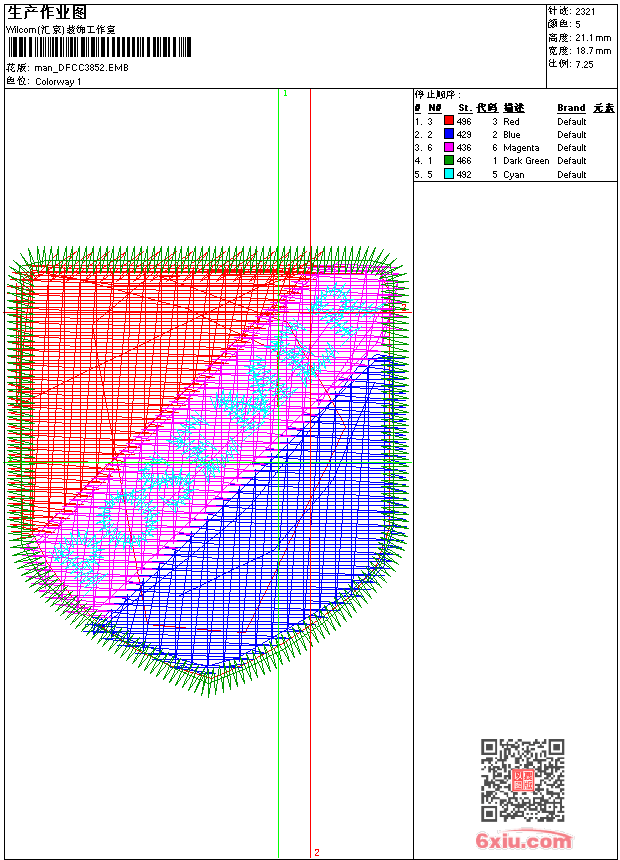This screenshot has height=860, width=620.
Task: Click the sequence number '1. 3' in the Red row
Action: 424,122
